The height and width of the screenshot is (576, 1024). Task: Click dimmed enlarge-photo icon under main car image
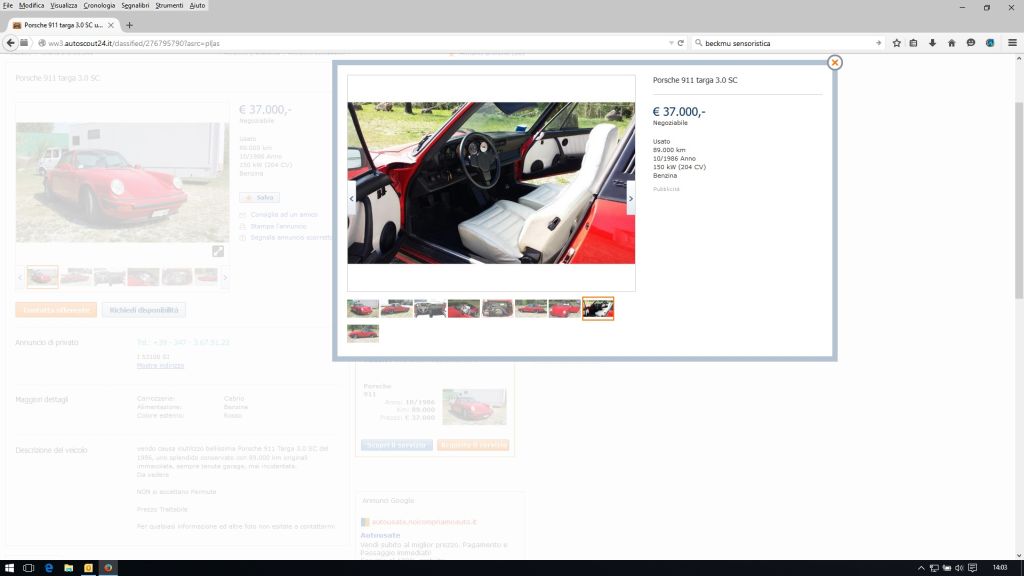[x=218, y=251]
